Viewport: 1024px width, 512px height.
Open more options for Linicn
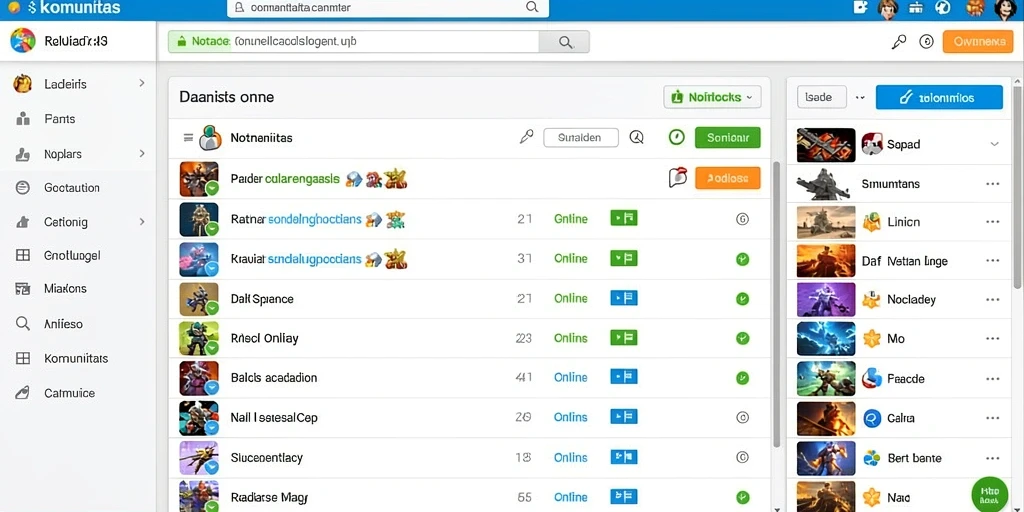993,222
